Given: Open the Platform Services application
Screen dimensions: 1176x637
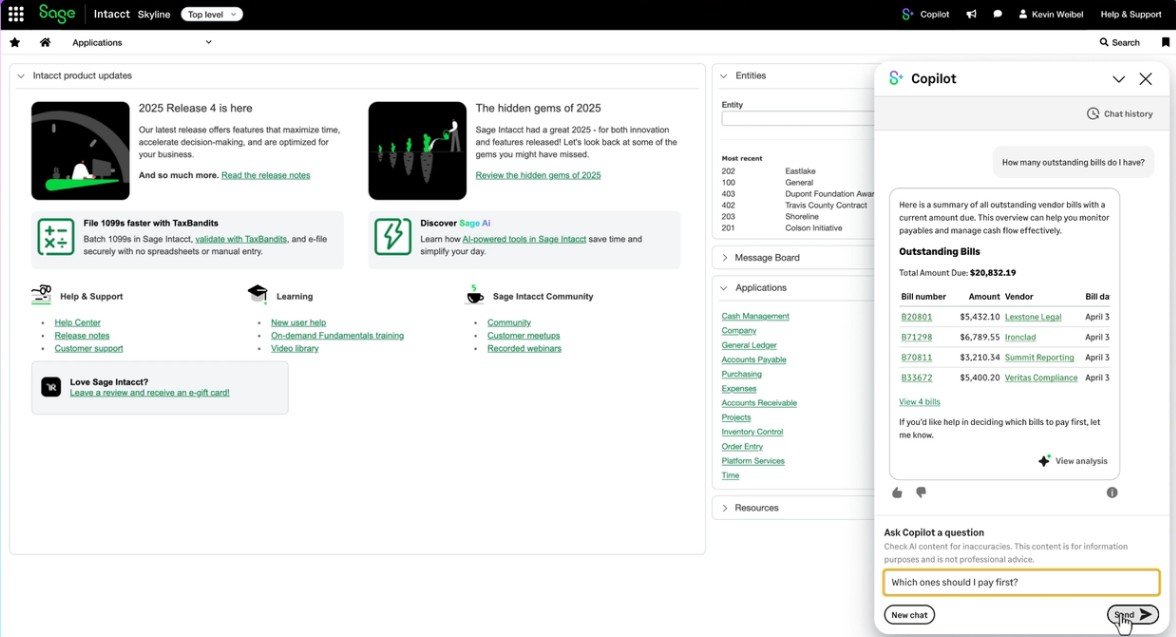Looking at the screenshot, I should click(753, 461).
